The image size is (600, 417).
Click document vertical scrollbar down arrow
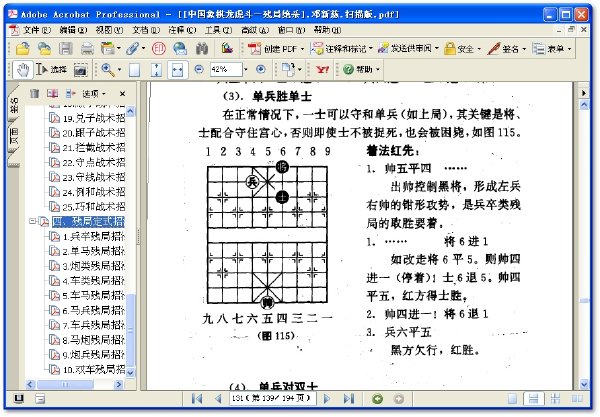[x=584, y=384]
